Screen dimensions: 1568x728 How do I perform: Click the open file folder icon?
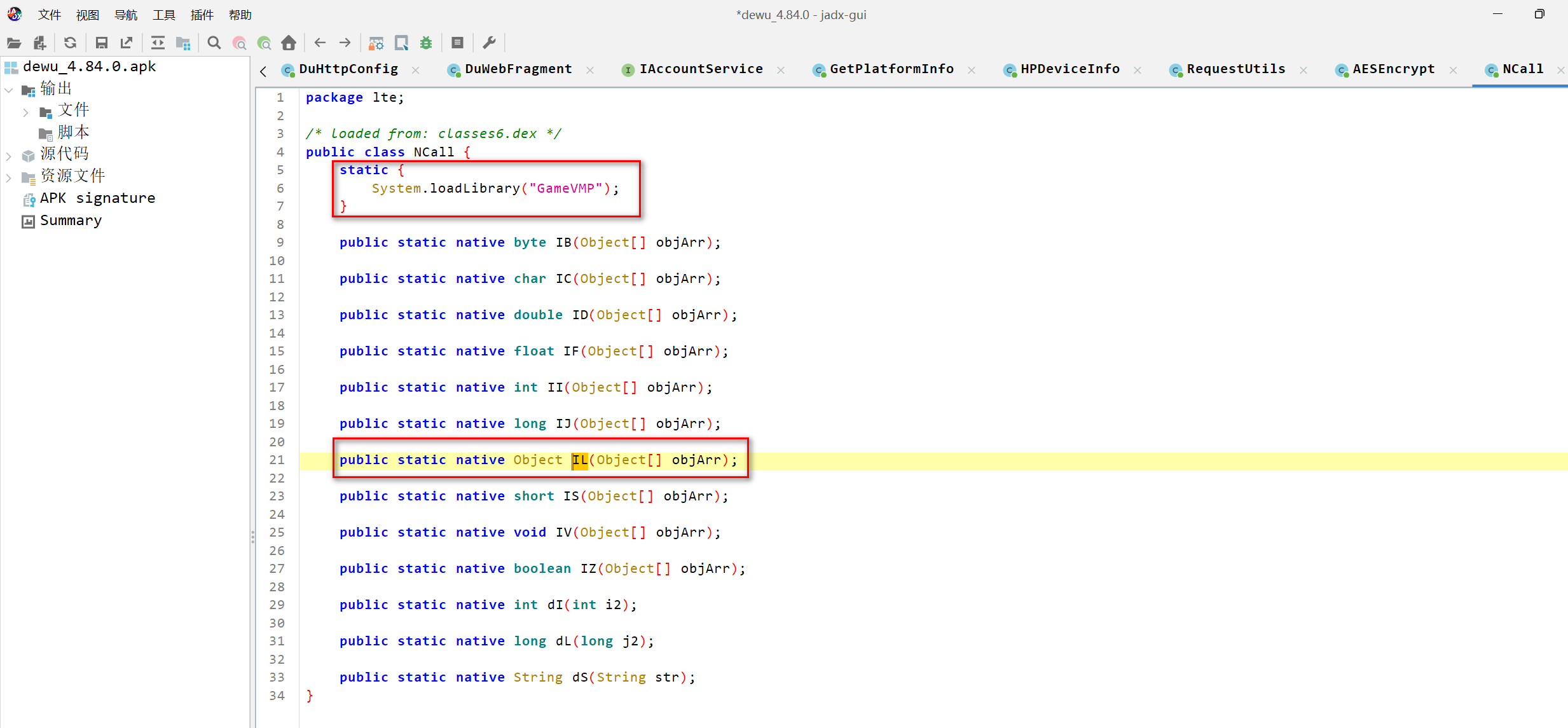14,43
